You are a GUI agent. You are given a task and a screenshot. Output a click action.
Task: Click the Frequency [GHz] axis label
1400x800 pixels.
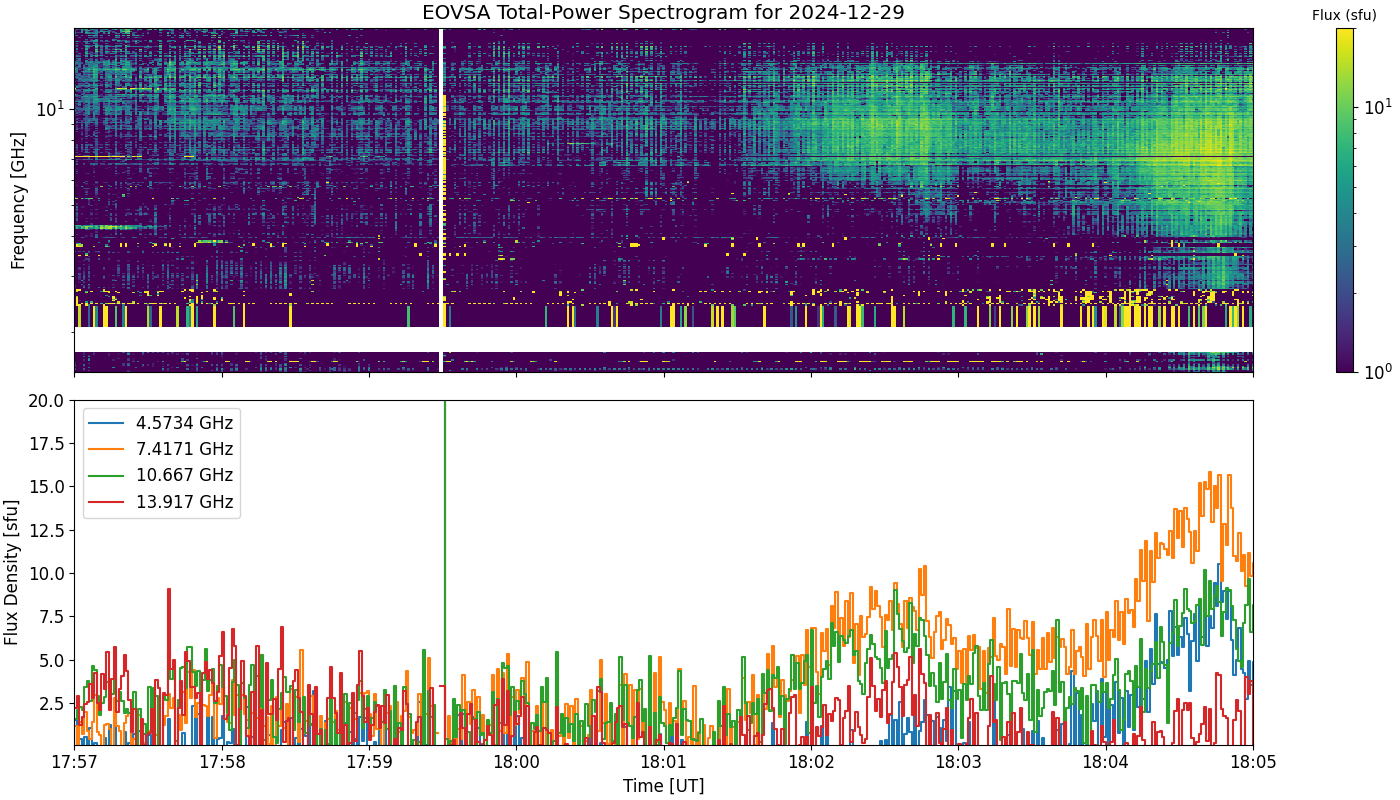coord(18,200)
